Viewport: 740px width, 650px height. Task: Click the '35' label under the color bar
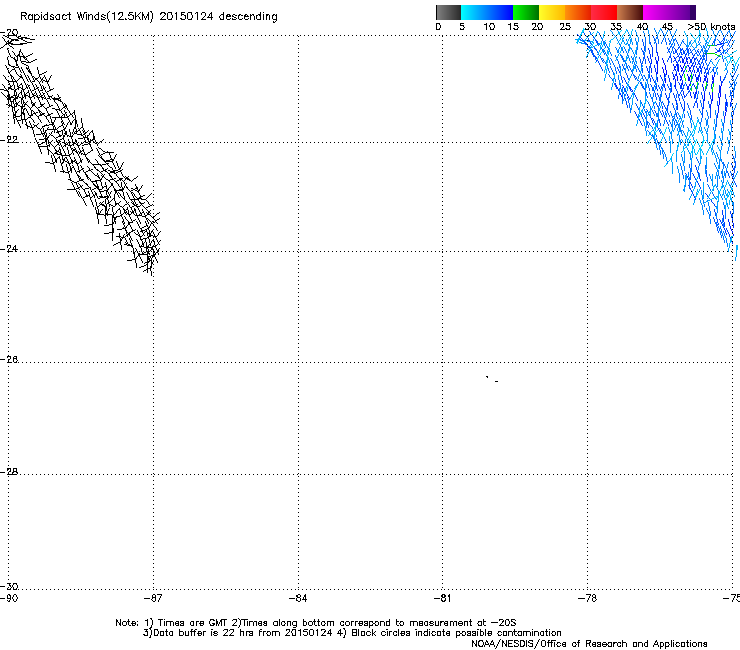(616, 27)
